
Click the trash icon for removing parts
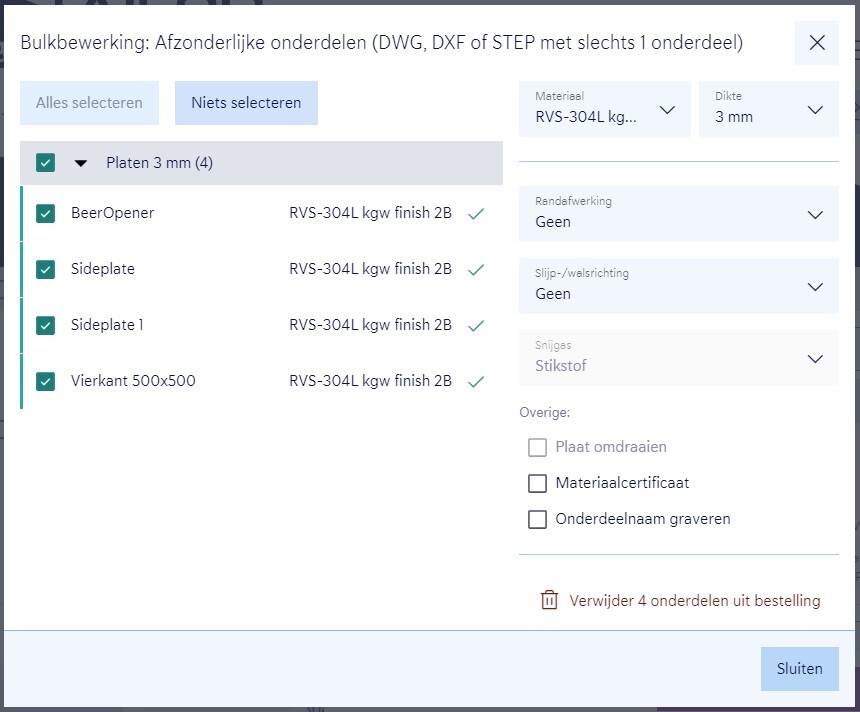pos(549,600)
